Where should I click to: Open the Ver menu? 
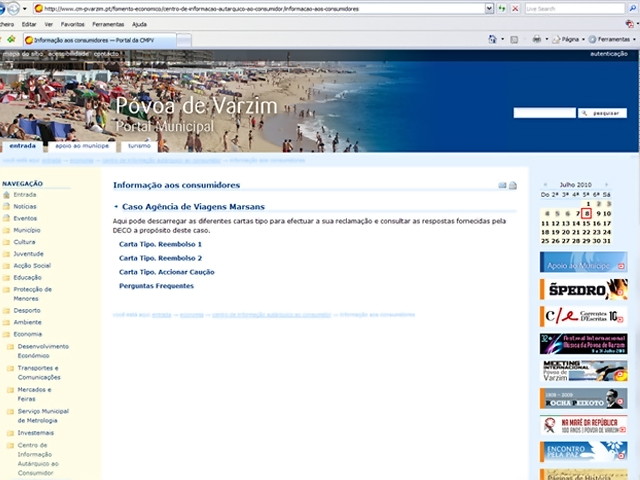point(49,24)
